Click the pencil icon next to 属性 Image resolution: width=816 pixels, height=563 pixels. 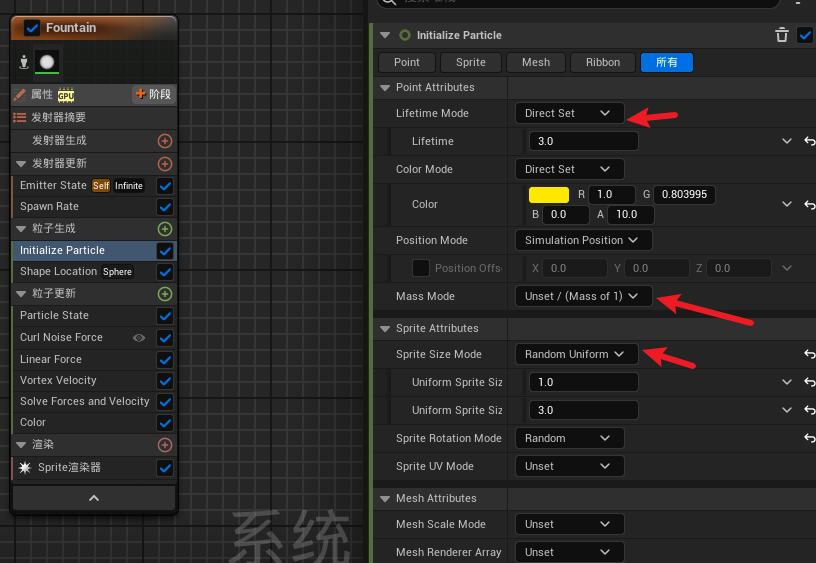20,95
